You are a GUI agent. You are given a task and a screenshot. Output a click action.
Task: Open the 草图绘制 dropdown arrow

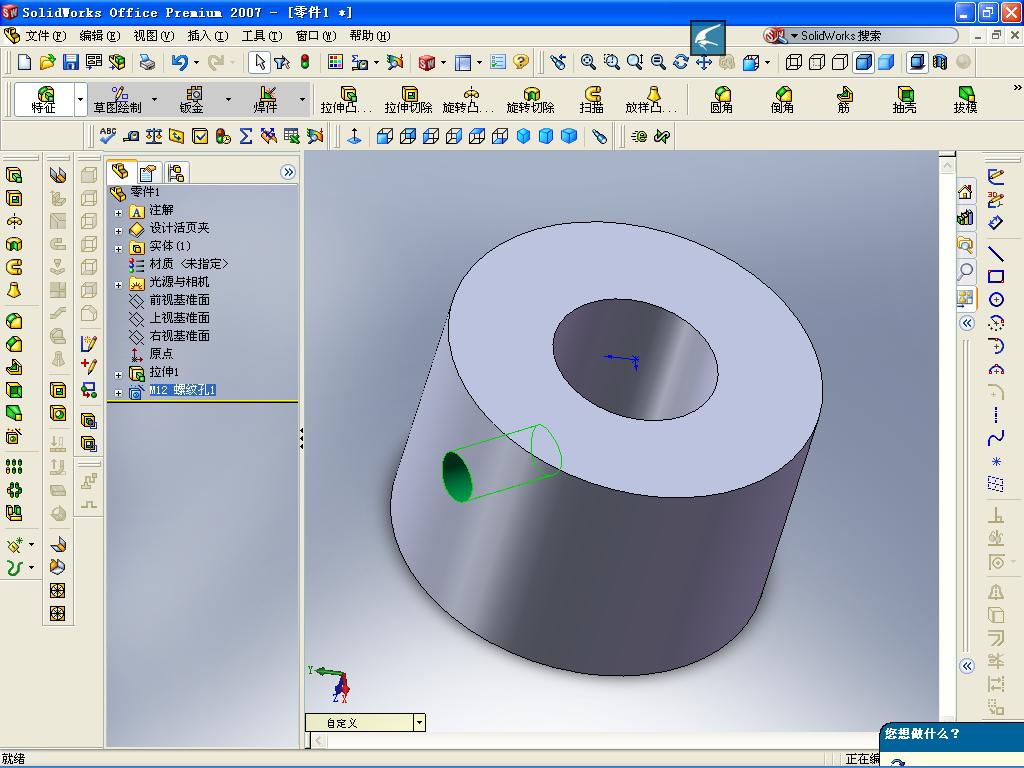click(155, 100)
